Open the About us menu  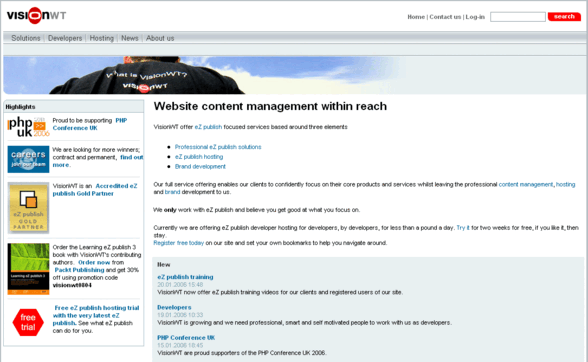coord(160,38)
